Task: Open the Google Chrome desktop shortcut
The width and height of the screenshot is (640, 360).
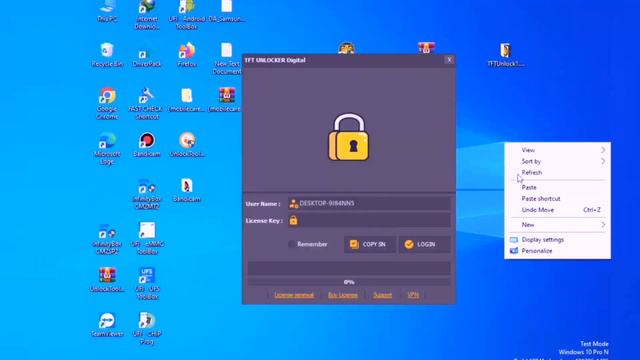Action: coord(107,103)
